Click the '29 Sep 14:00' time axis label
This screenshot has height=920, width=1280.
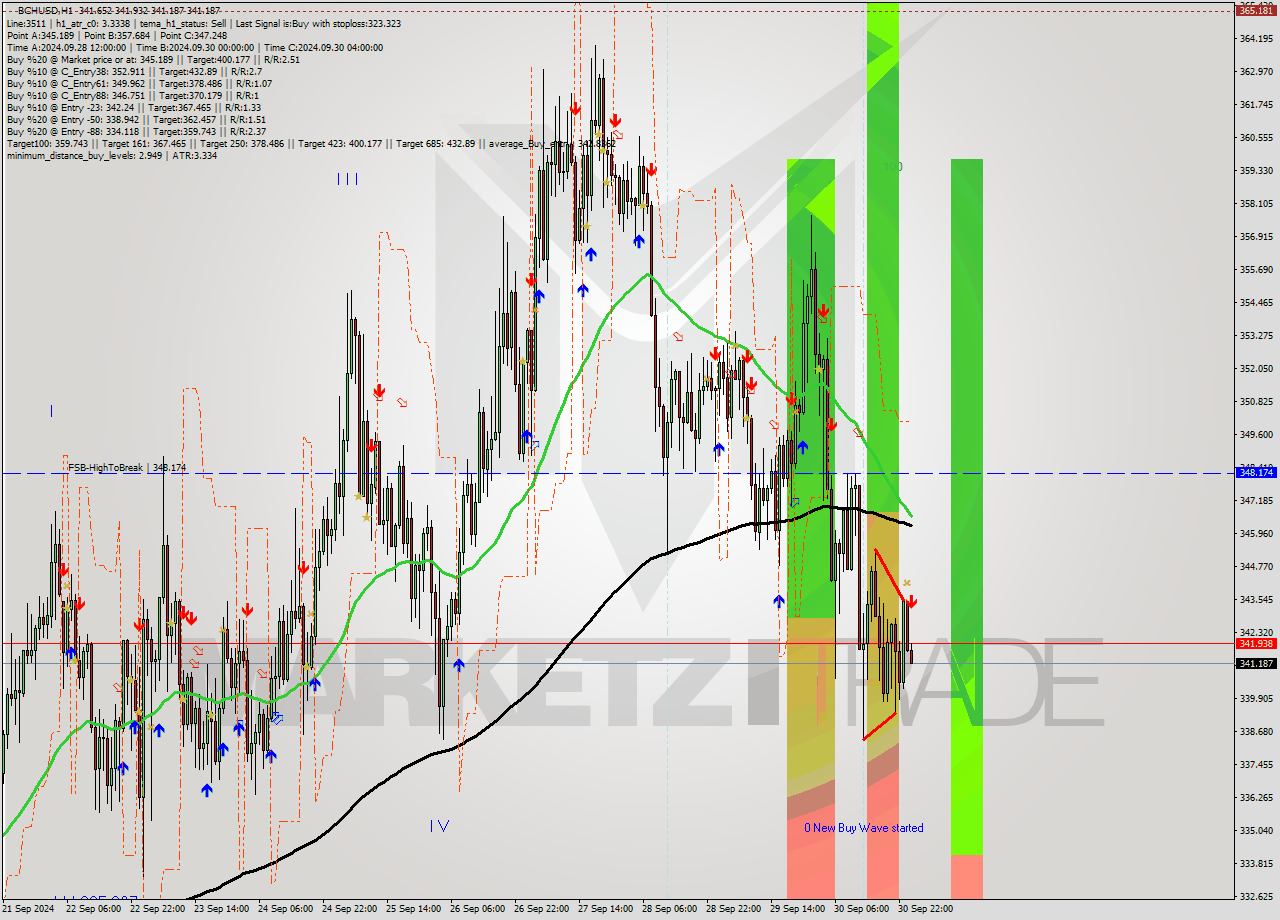(797, 909)
